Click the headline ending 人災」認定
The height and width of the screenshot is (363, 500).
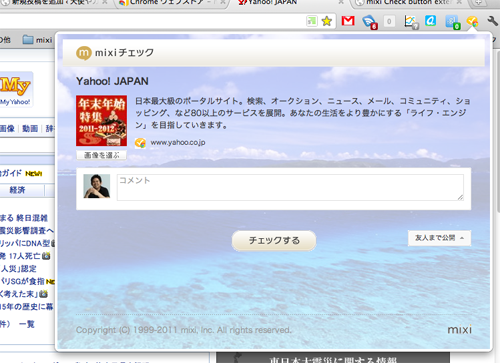click(x=18, y=269)
